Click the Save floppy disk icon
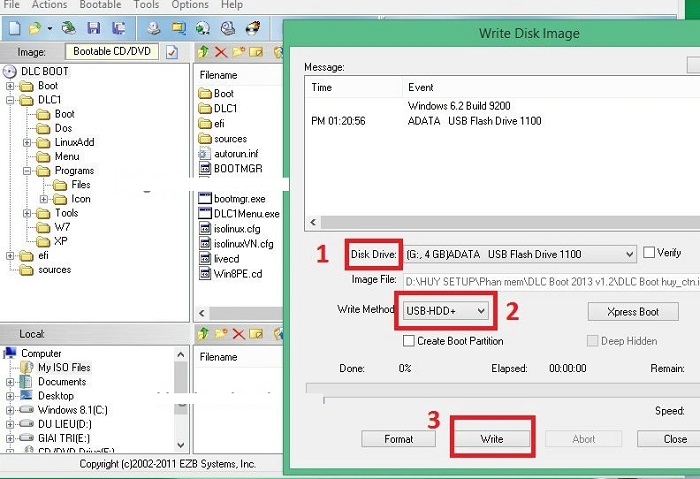Image resolution: width=700 pixels, height=479 pixels. (x=94, y=28)
